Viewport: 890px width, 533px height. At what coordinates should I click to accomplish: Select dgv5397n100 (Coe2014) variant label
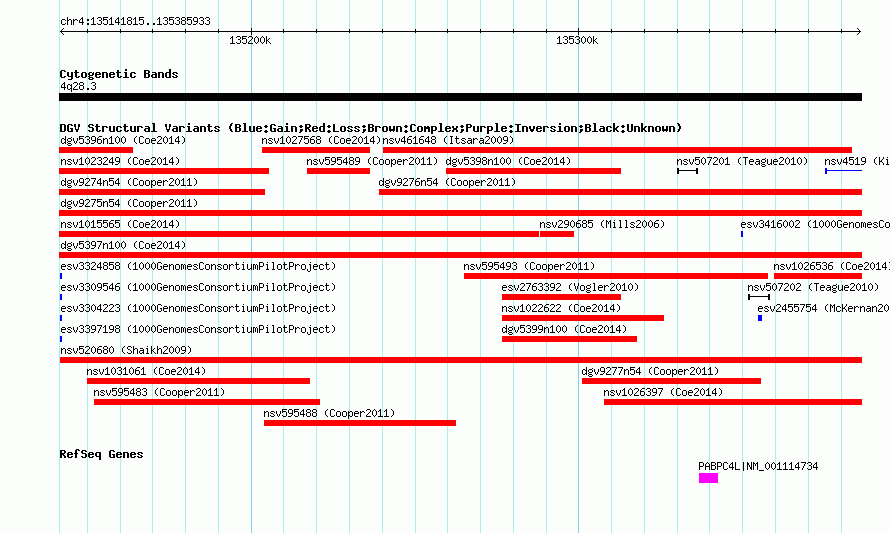(x=123, y=245)
